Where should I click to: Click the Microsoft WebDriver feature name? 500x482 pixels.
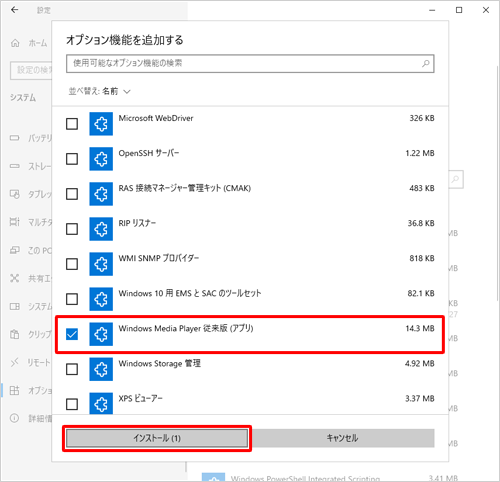point(156,118)
